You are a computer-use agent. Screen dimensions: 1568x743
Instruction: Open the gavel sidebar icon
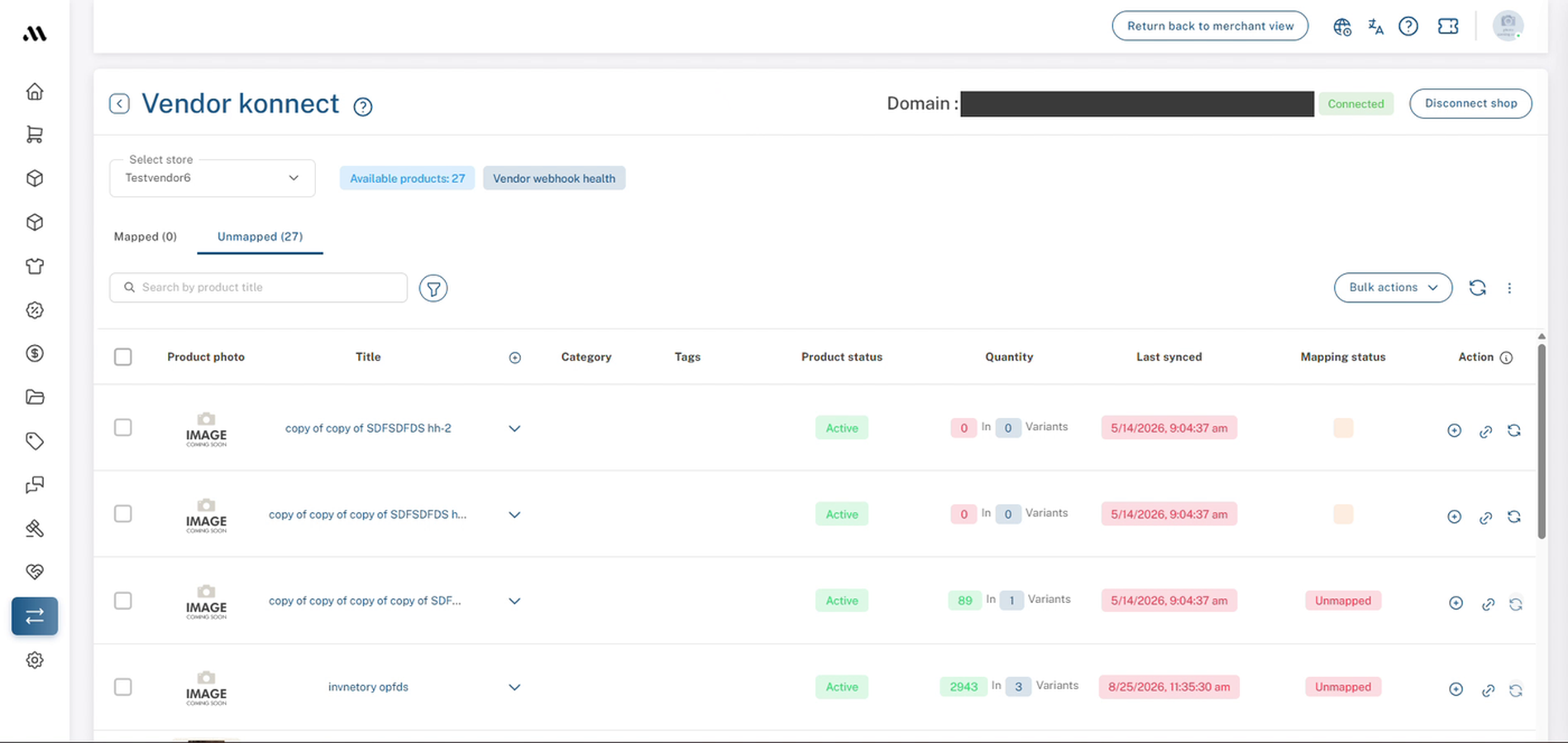35,529
